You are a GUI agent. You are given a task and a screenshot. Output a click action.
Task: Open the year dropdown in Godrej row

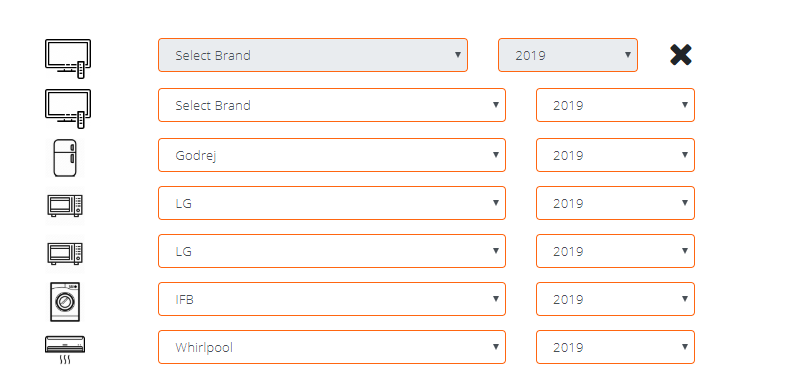(x=615, y=155)
